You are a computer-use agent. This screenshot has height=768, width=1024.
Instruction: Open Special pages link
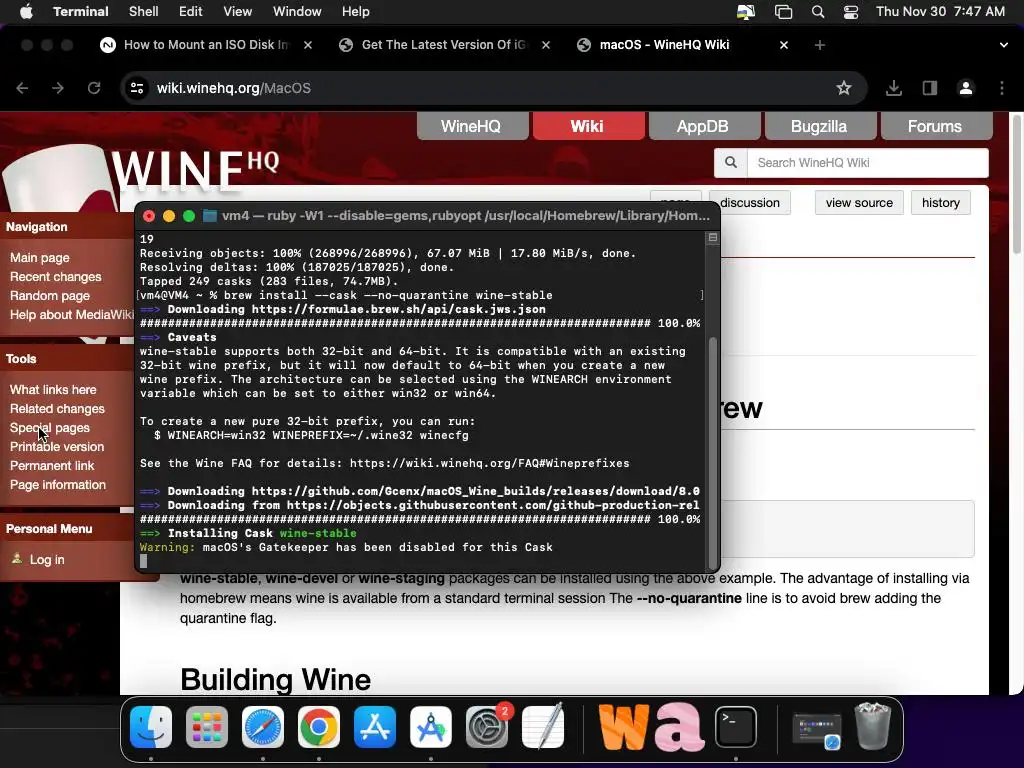click(x=50, y=428)
